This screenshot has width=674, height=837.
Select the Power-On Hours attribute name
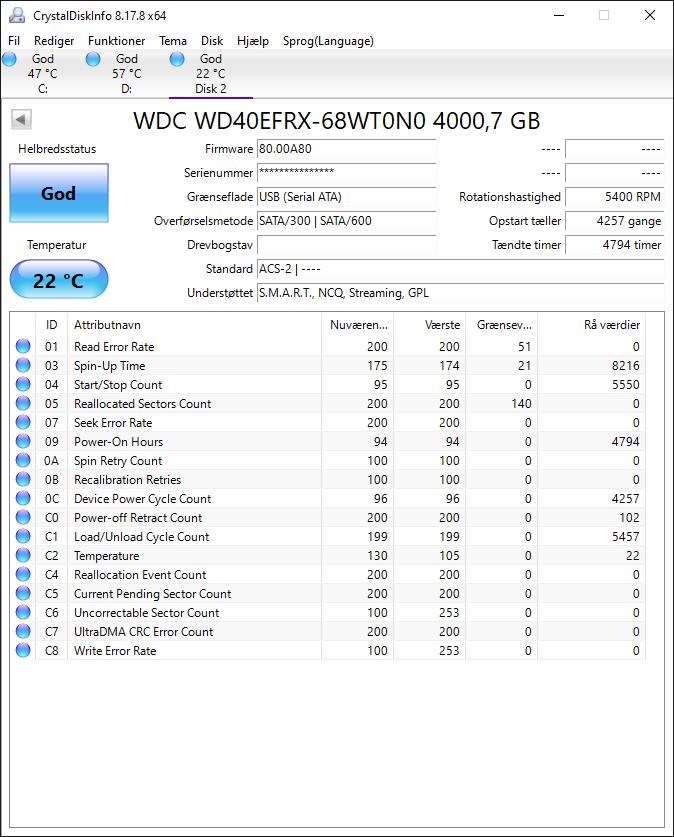click(x=118, y=441)
